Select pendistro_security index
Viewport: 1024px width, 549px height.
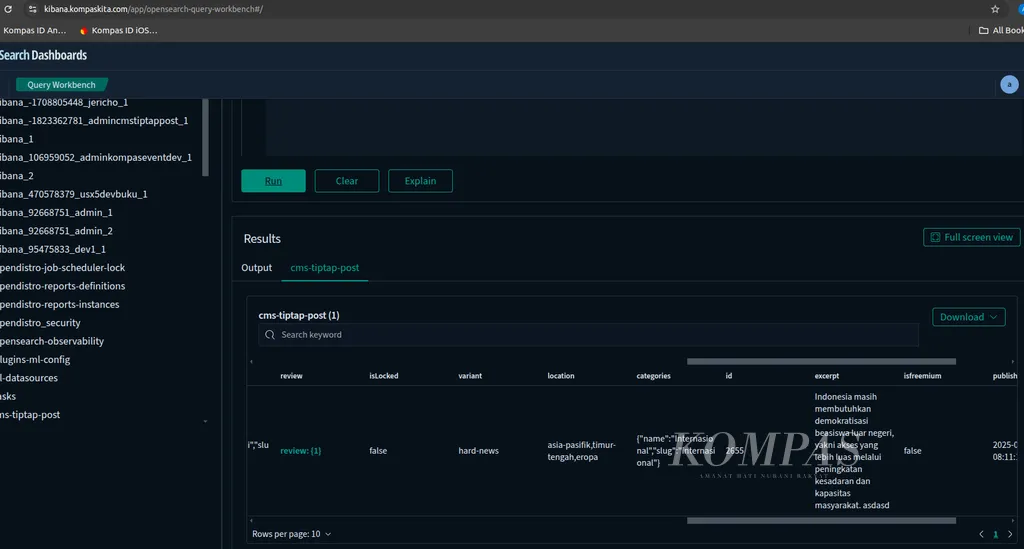(40, 322)
